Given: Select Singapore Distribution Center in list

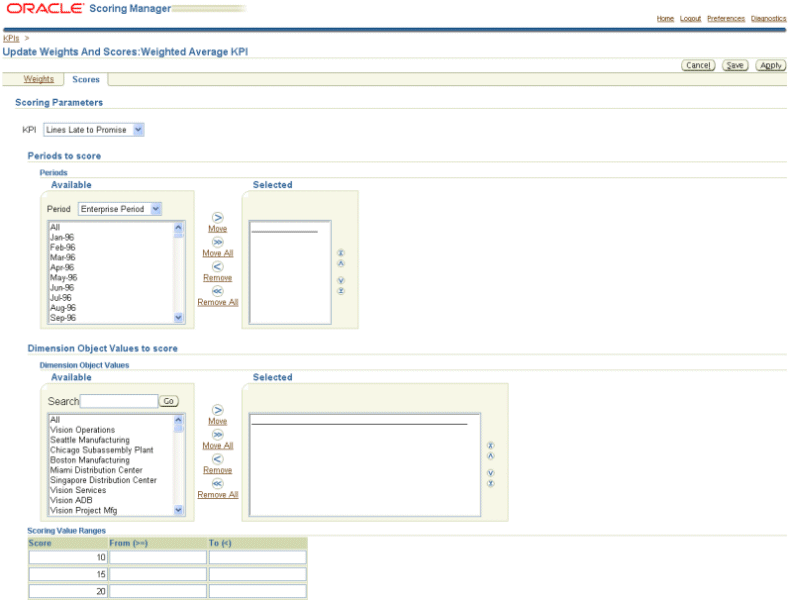Looking at the screenshot, I should [x=104, y=480].
